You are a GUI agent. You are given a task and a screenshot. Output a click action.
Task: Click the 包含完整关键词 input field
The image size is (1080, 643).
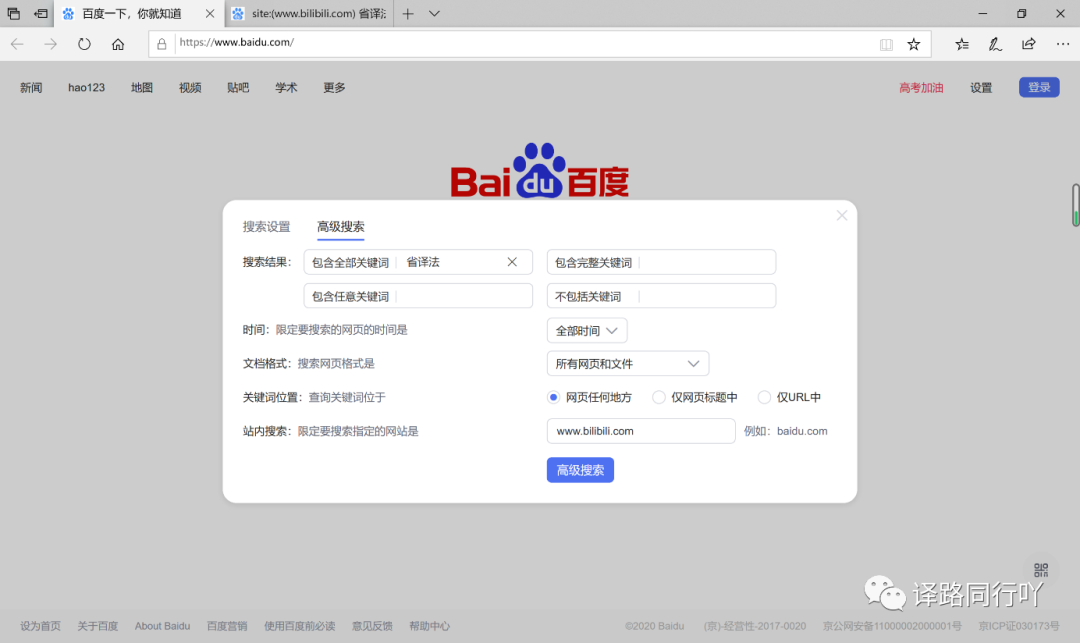pos(661,262)
